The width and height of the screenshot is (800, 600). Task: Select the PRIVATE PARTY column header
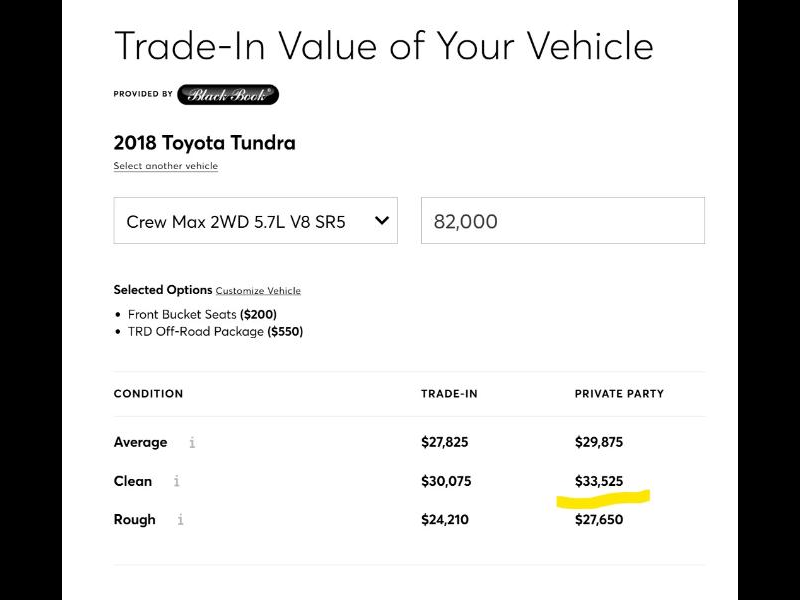pyautogui.click(x=619, y=394)
